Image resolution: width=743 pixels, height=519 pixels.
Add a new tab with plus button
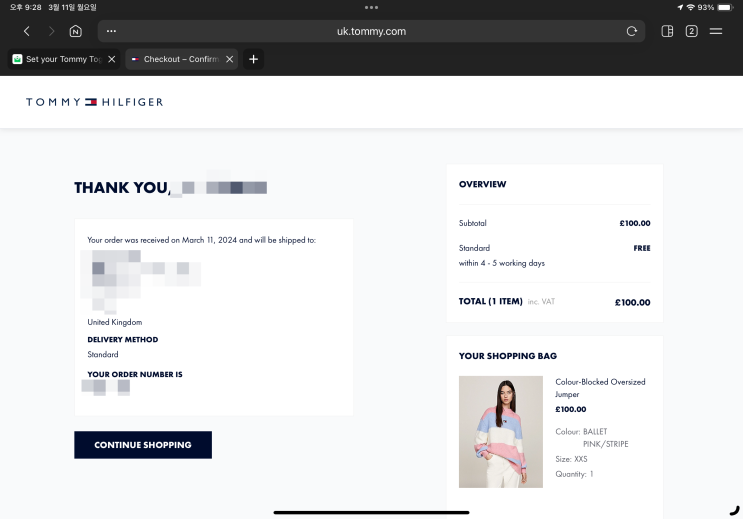254,59
